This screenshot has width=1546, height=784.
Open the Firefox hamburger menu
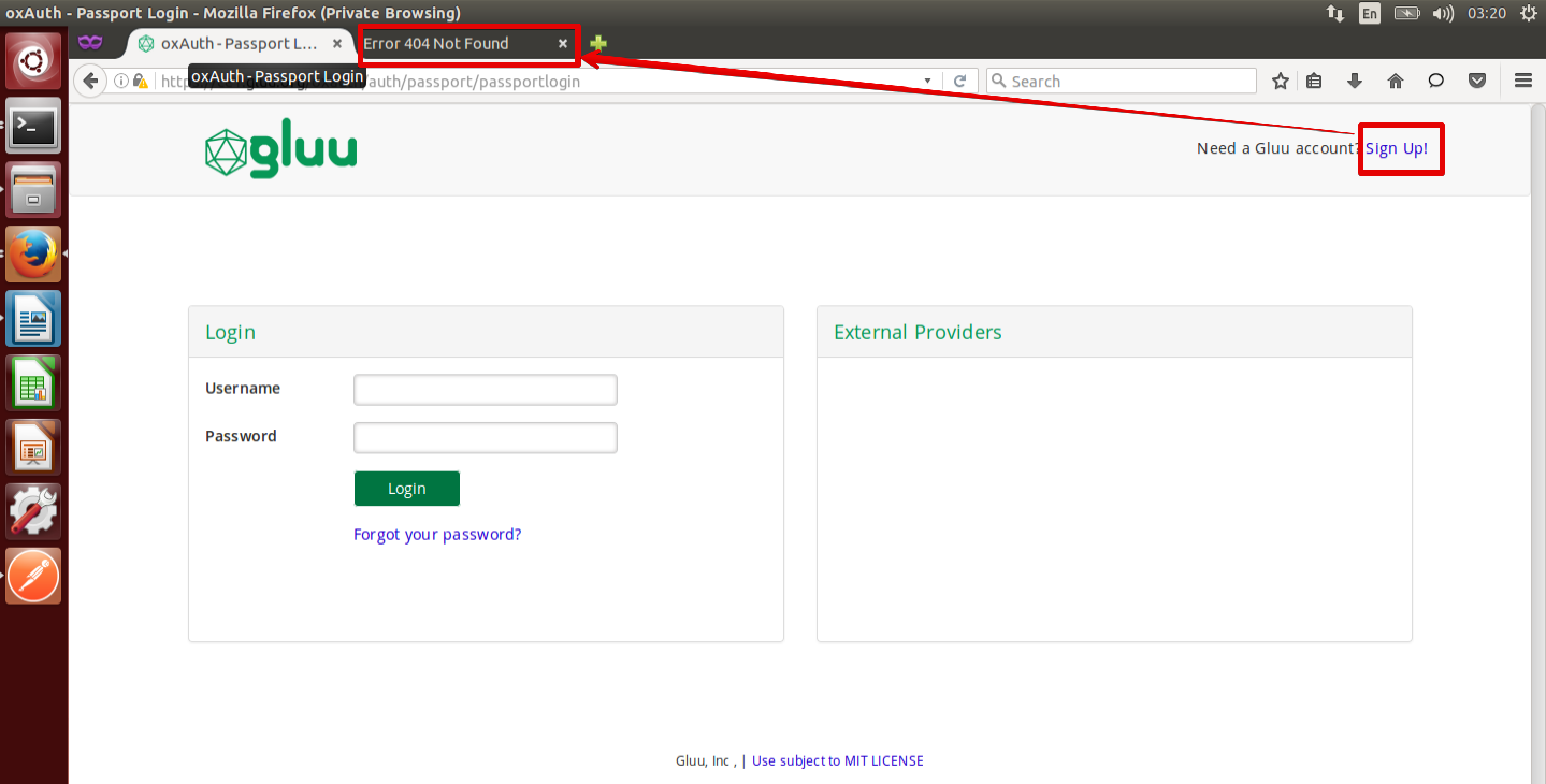point(1523,81)
